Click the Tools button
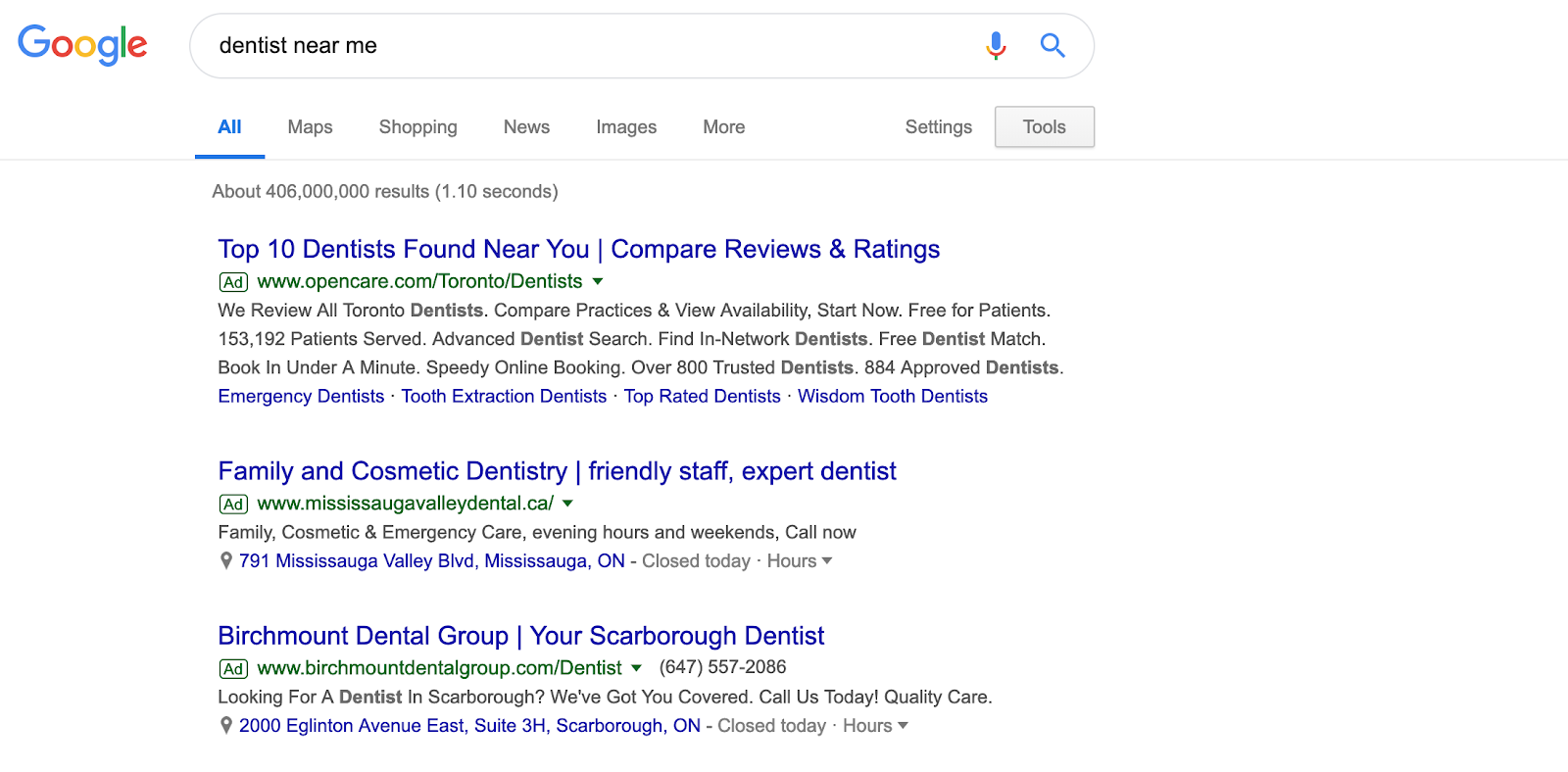 (x=1045, y=127)
